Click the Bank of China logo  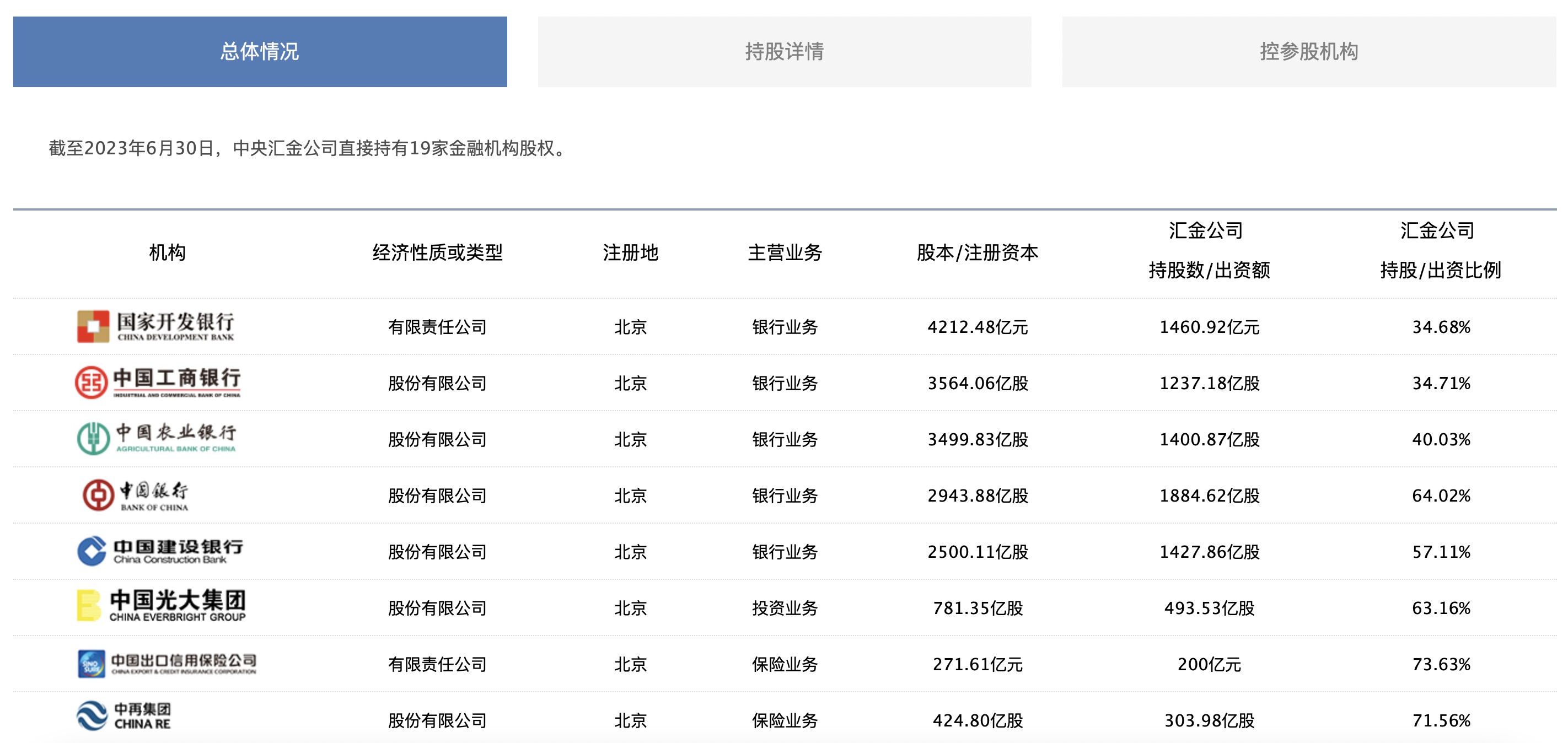[x=135, y=496]
